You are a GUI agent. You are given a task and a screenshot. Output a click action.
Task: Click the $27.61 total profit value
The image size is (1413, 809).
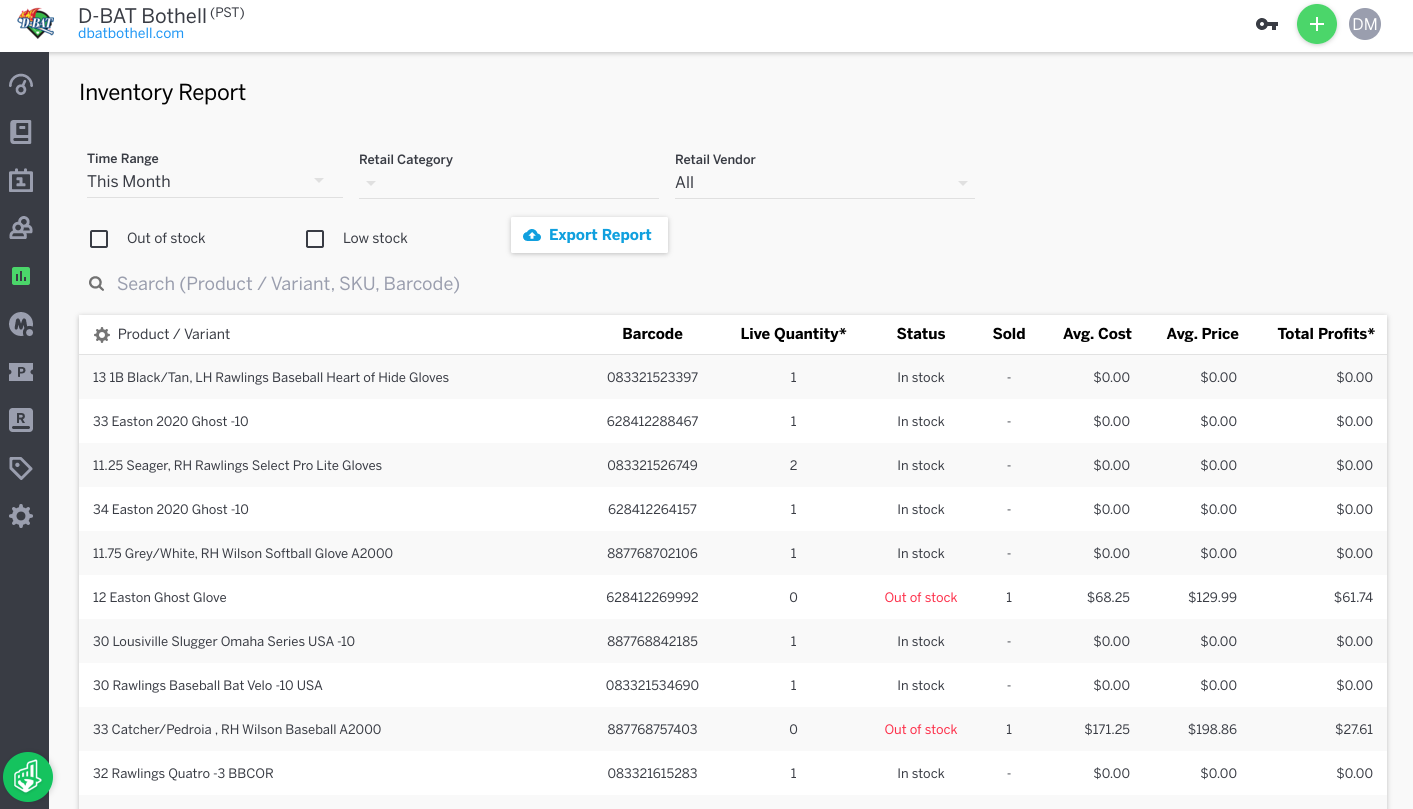(1353, 730)
